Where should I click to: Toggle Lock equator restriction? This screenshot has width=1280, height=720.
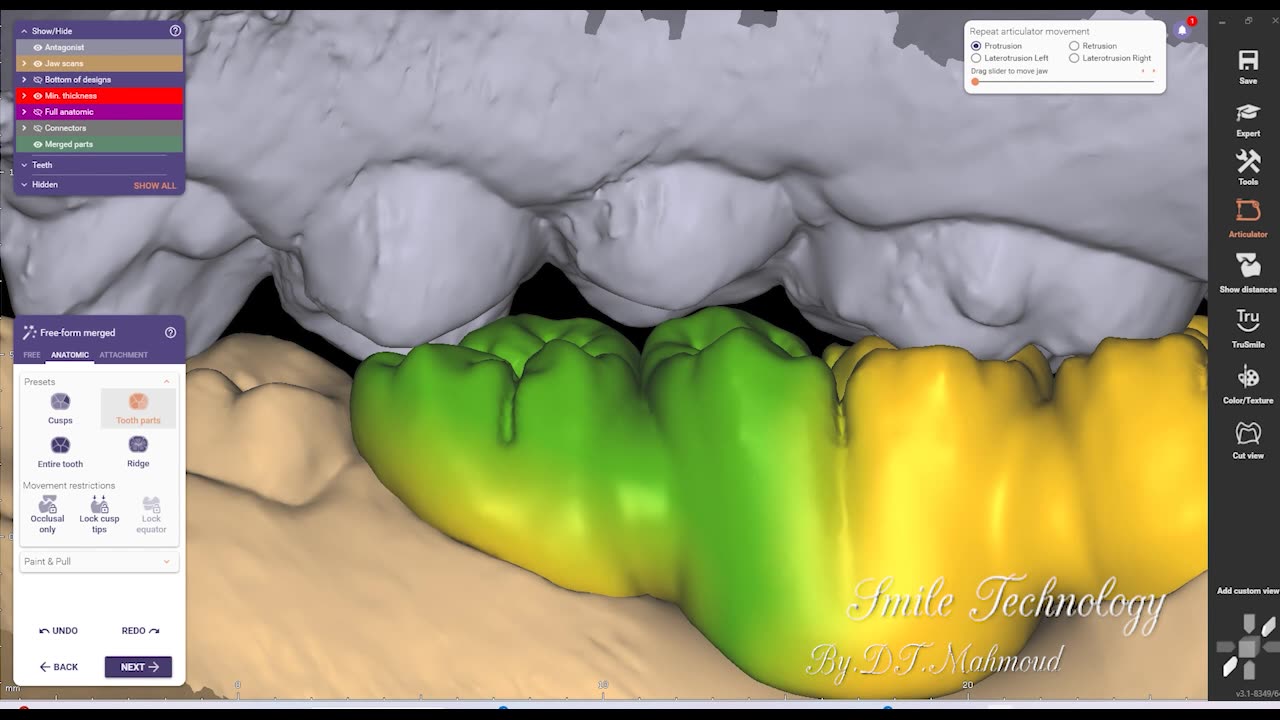click(151, 514)
